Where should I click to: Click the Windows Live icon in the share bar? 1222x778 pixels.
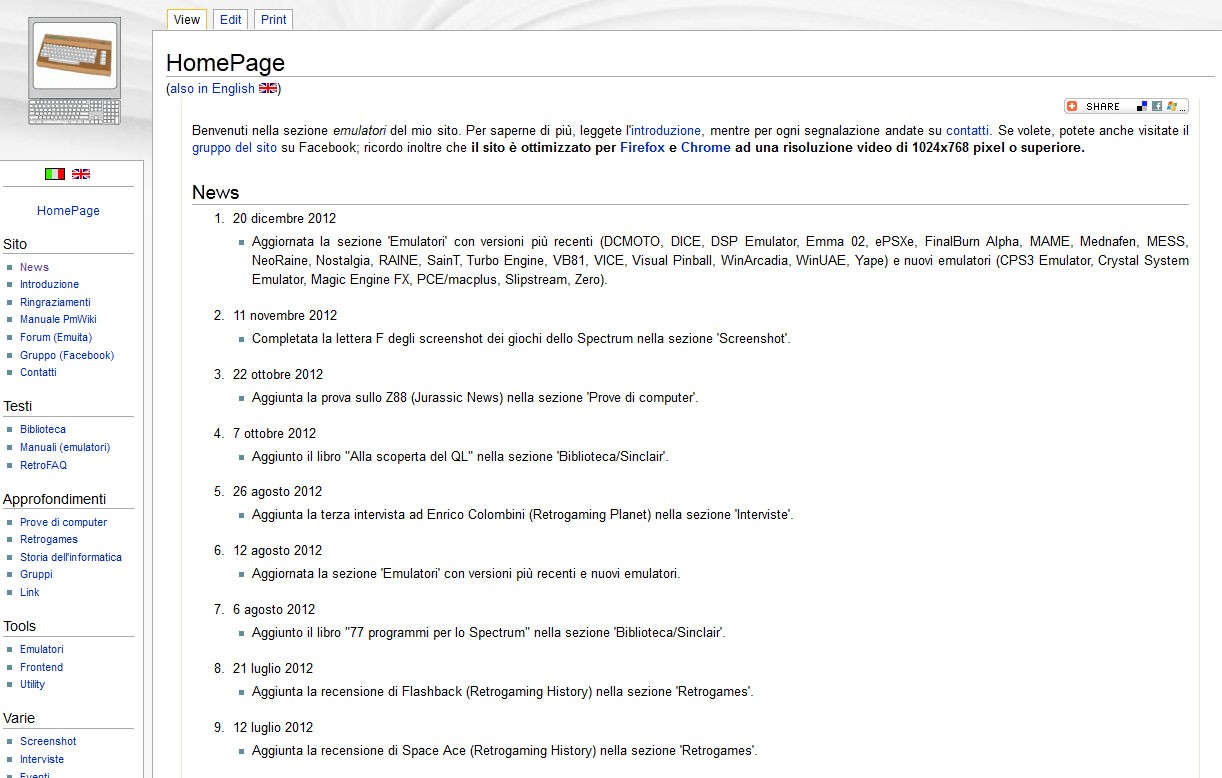1171,106
